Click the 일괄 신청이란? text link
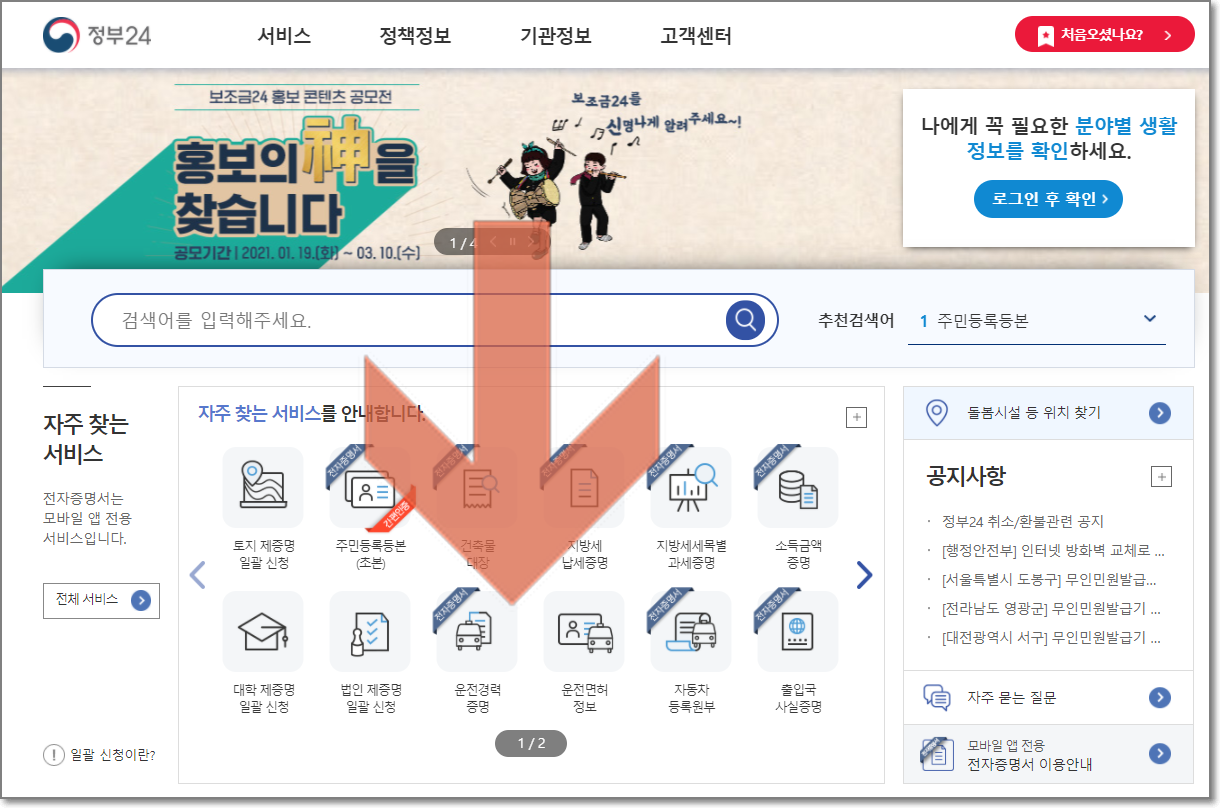The height and width of the screenshot is (808, 1220). click(113, 755)
